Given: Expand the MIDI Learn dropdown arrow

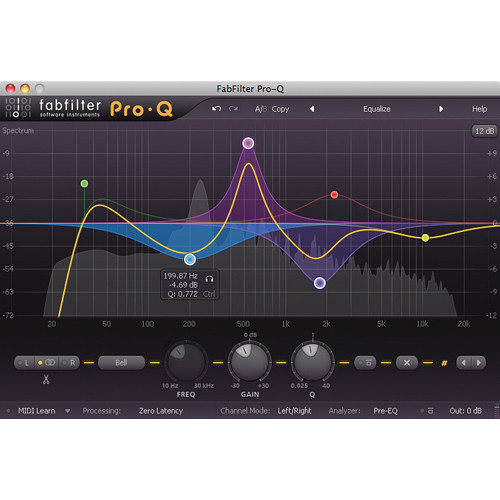Looking at the screenshot, I should [x=68, y=411].
